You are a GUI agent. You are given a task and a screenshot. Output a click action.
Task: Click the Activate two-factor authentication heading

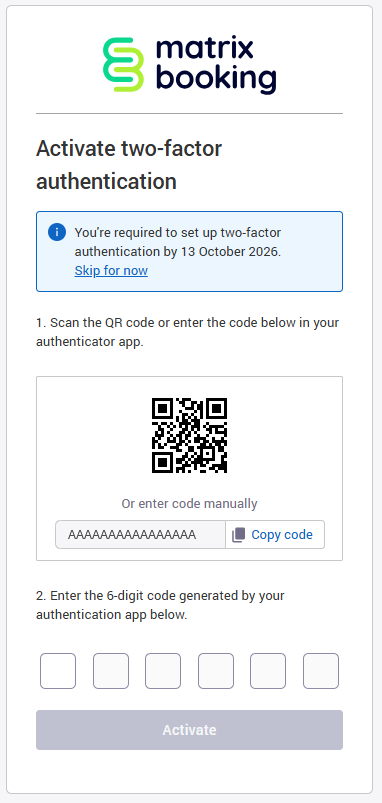coord(129,165)
